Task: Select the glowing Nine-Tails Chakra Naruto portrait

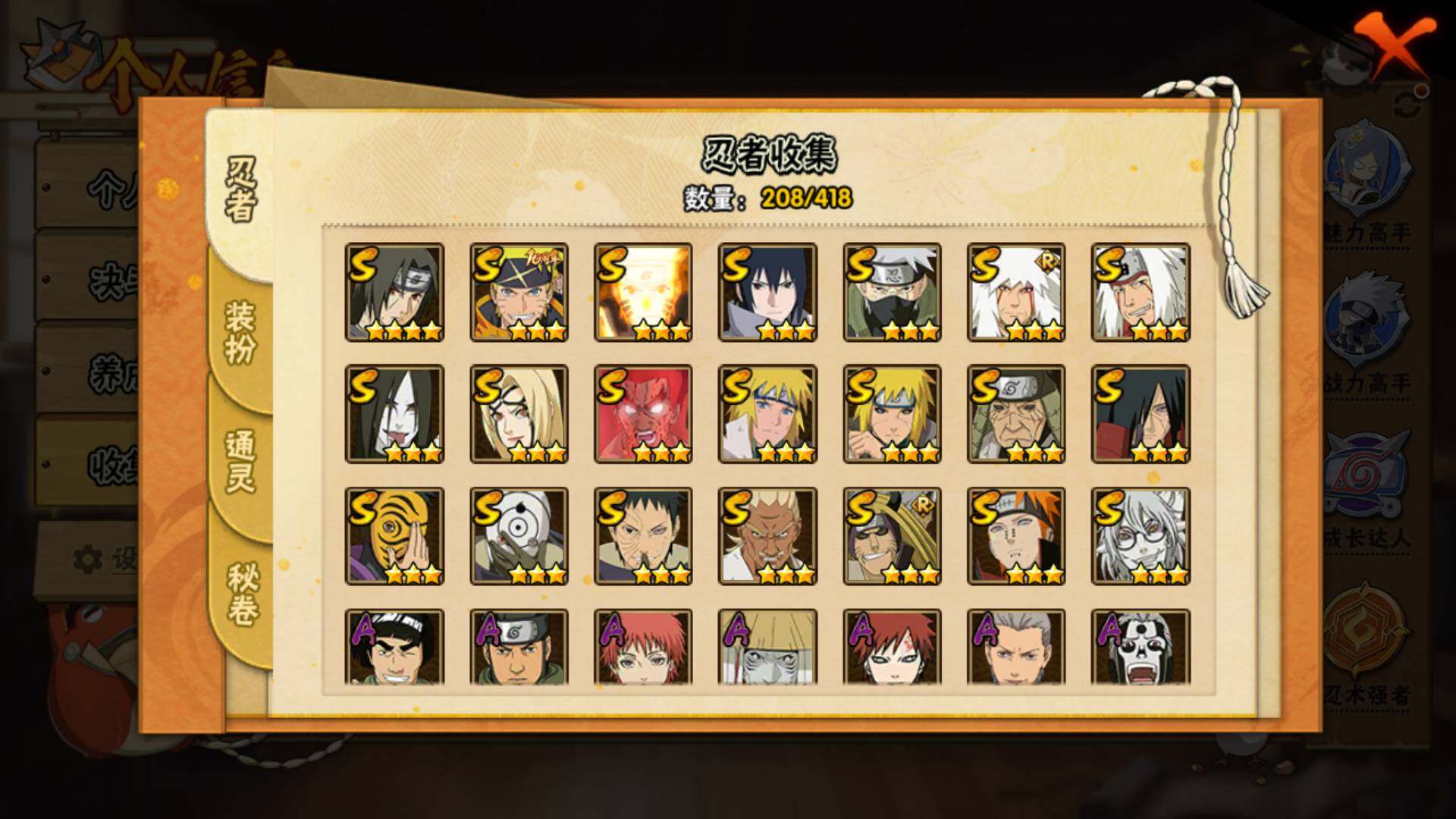Action: pos(643,292)
